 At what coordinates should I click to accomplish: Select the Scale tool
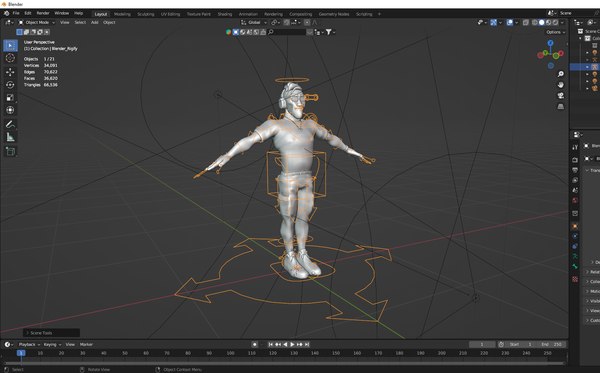(x=10, y=98)
